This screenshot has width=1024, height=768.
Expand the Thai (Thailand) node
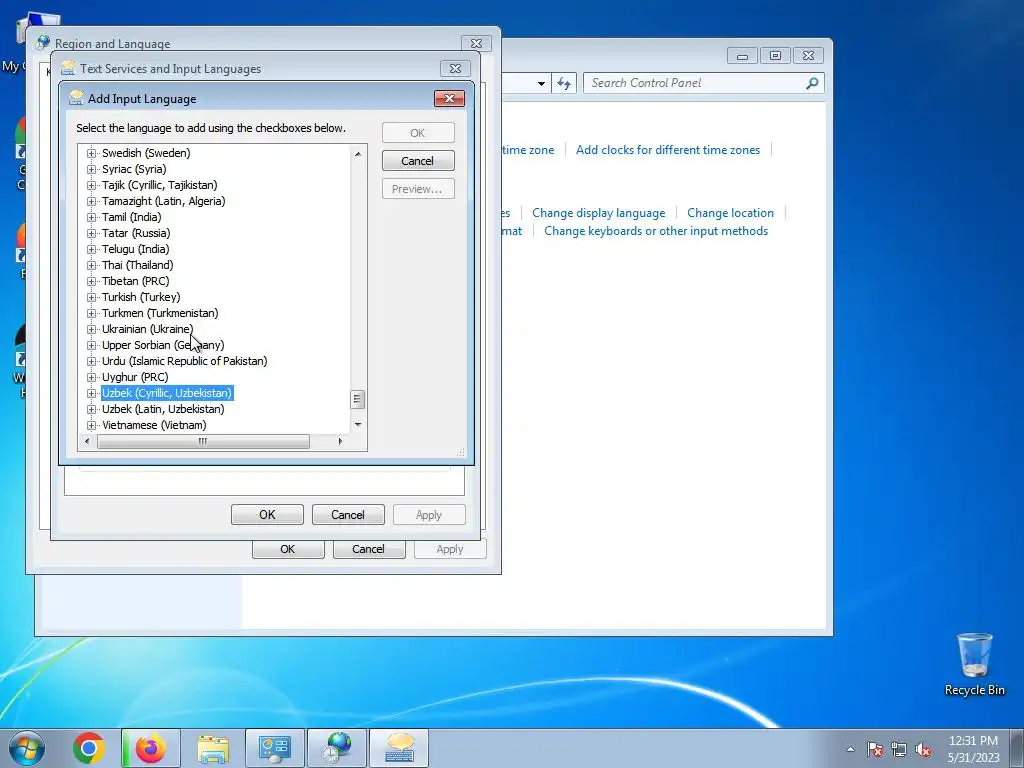coord(91,265)
